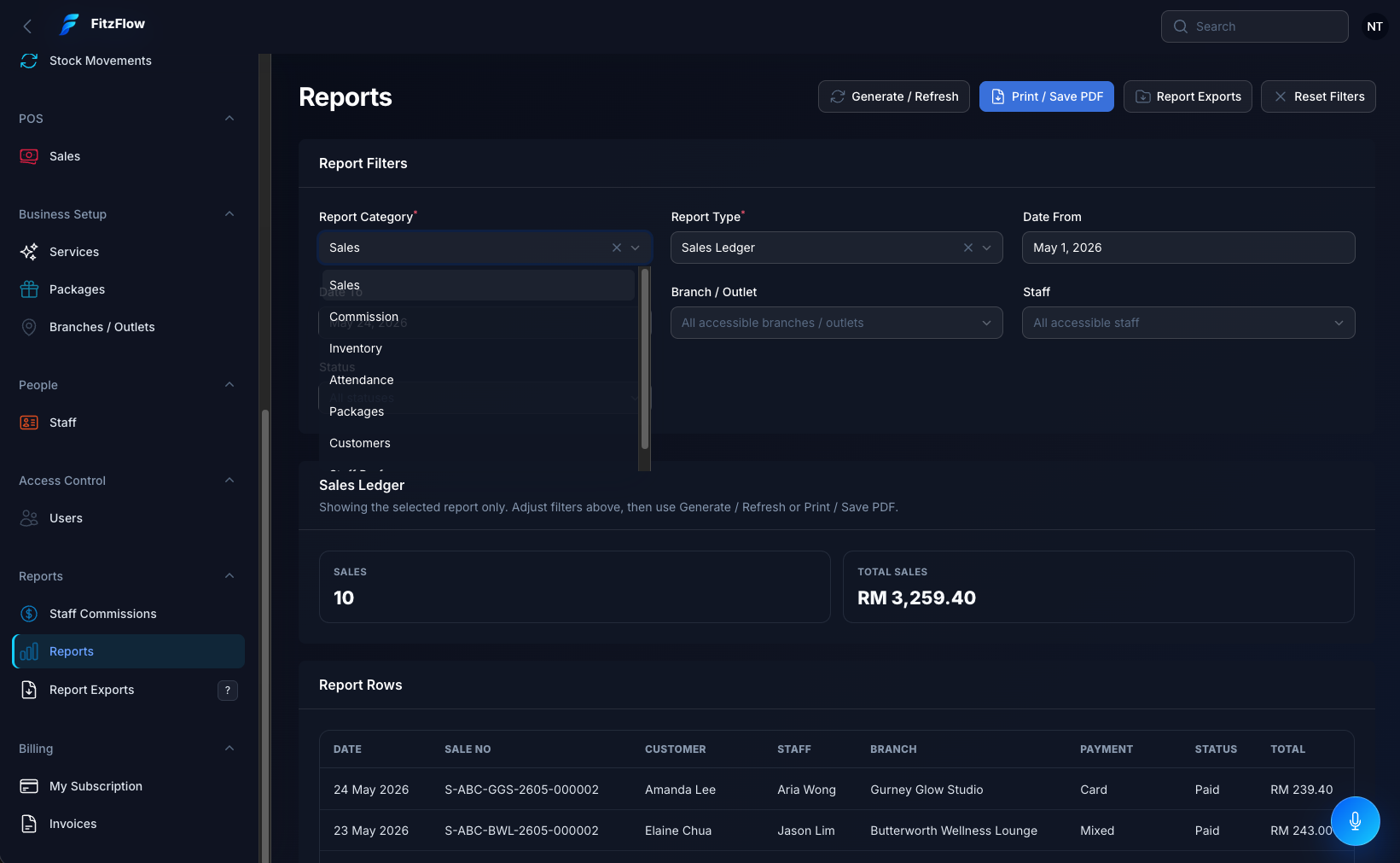Screen dimensions: 1400x863
Task: Click customer name Amanda Lee
Action: click(x=680, y=790)
